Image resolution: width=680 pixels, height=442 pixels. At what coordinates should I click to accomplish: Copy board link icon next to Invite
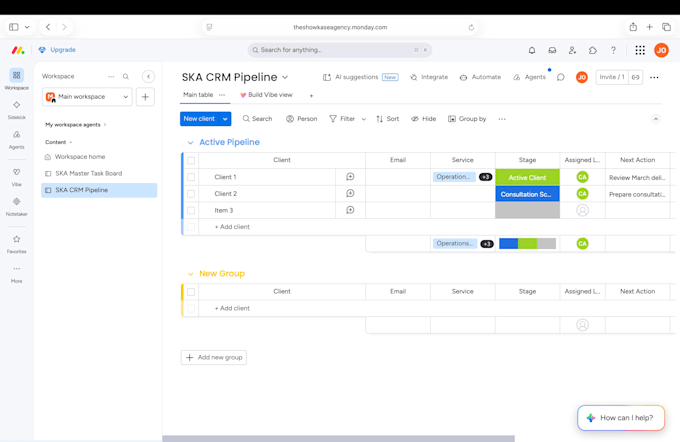click(x=635, y=77)
